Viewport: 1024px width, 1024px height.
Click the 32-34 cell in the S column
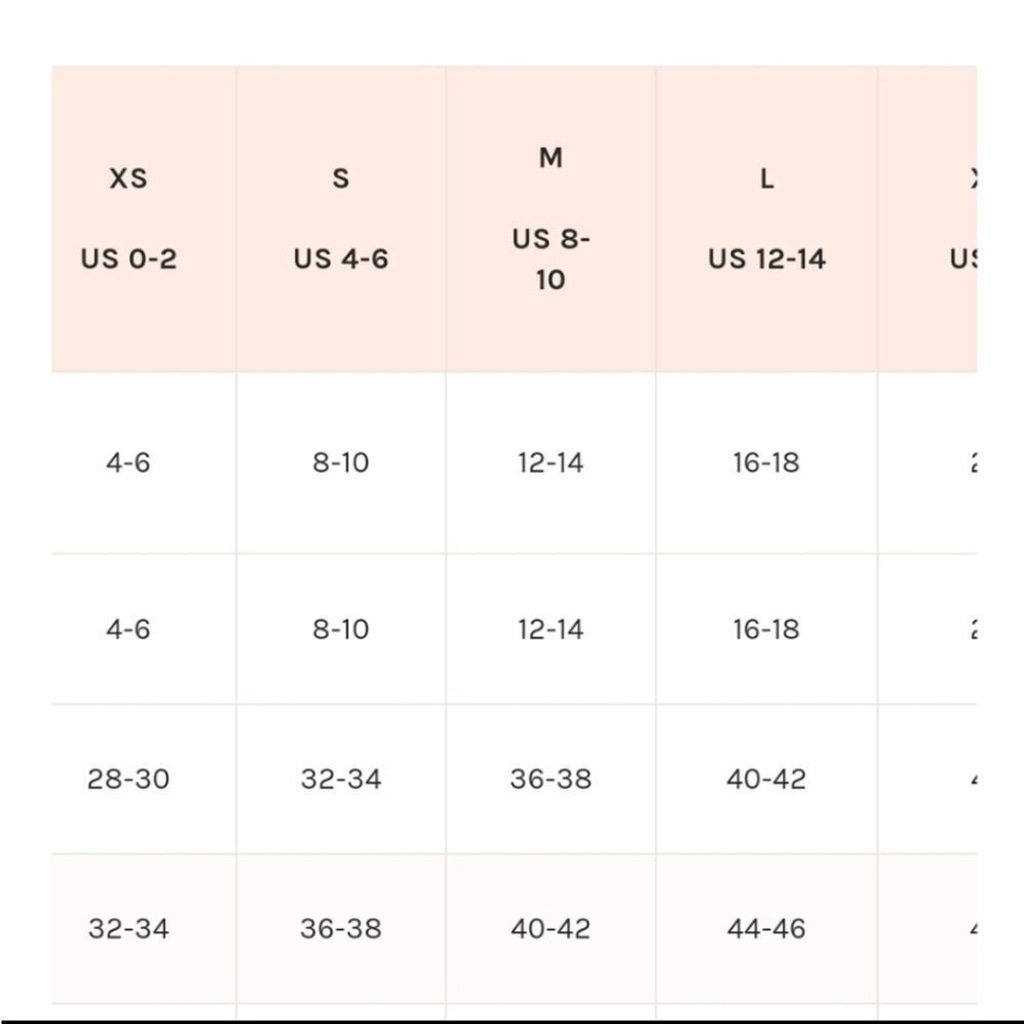pos(341,779)
